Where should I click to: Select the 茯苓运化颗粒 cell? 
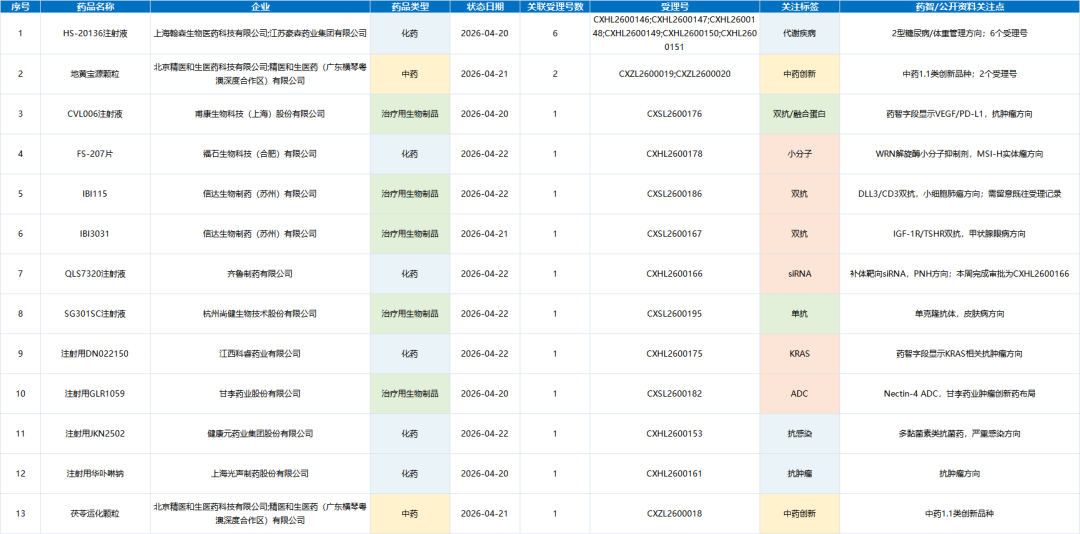(95, 513)
